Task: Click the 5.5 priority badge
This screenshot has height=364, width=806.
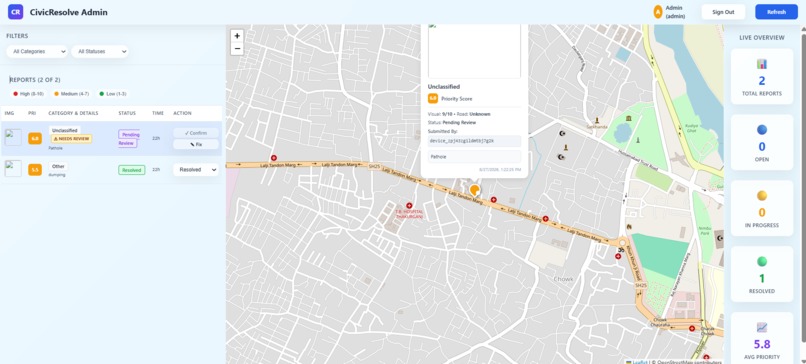Action: coord(35,170)
